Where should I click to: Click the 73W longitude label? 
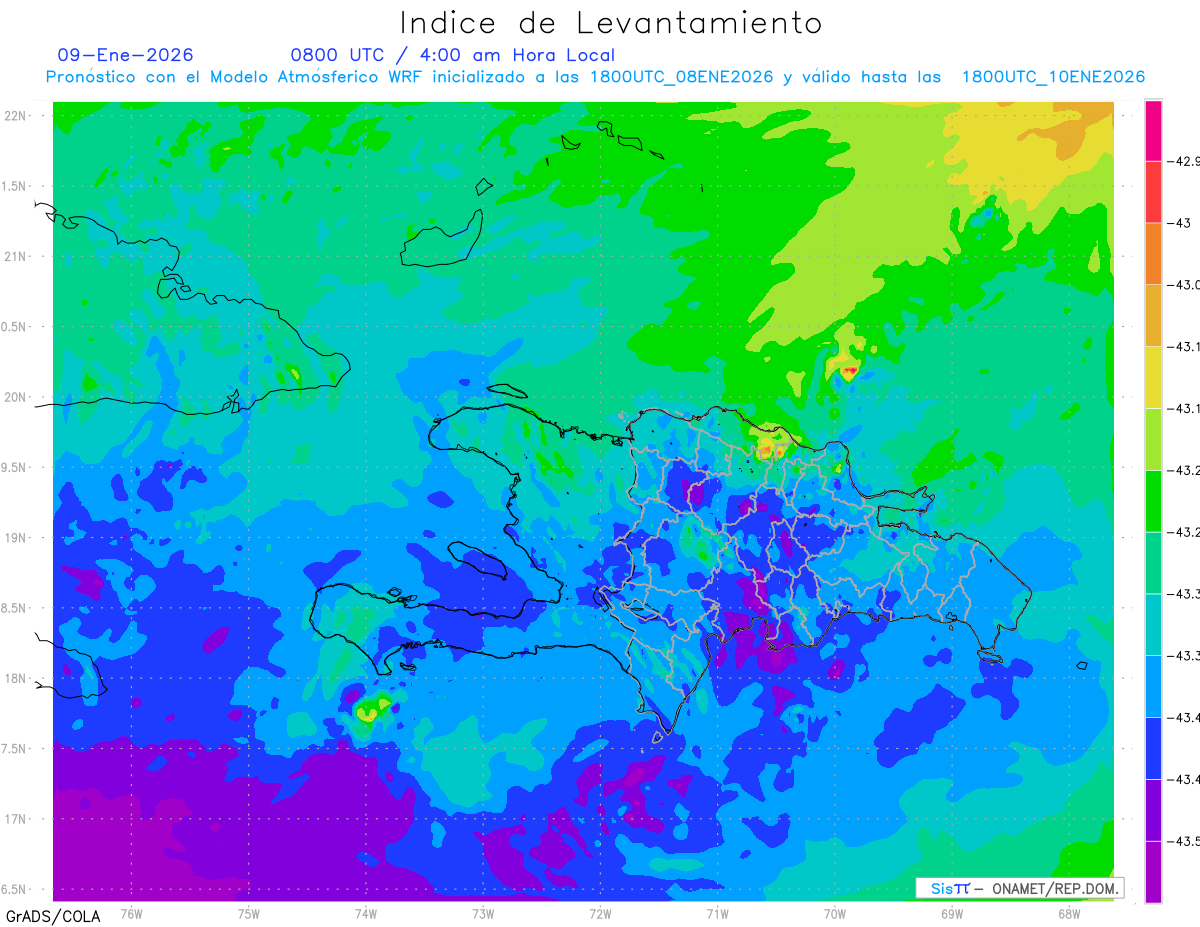[x=483, y=913]
